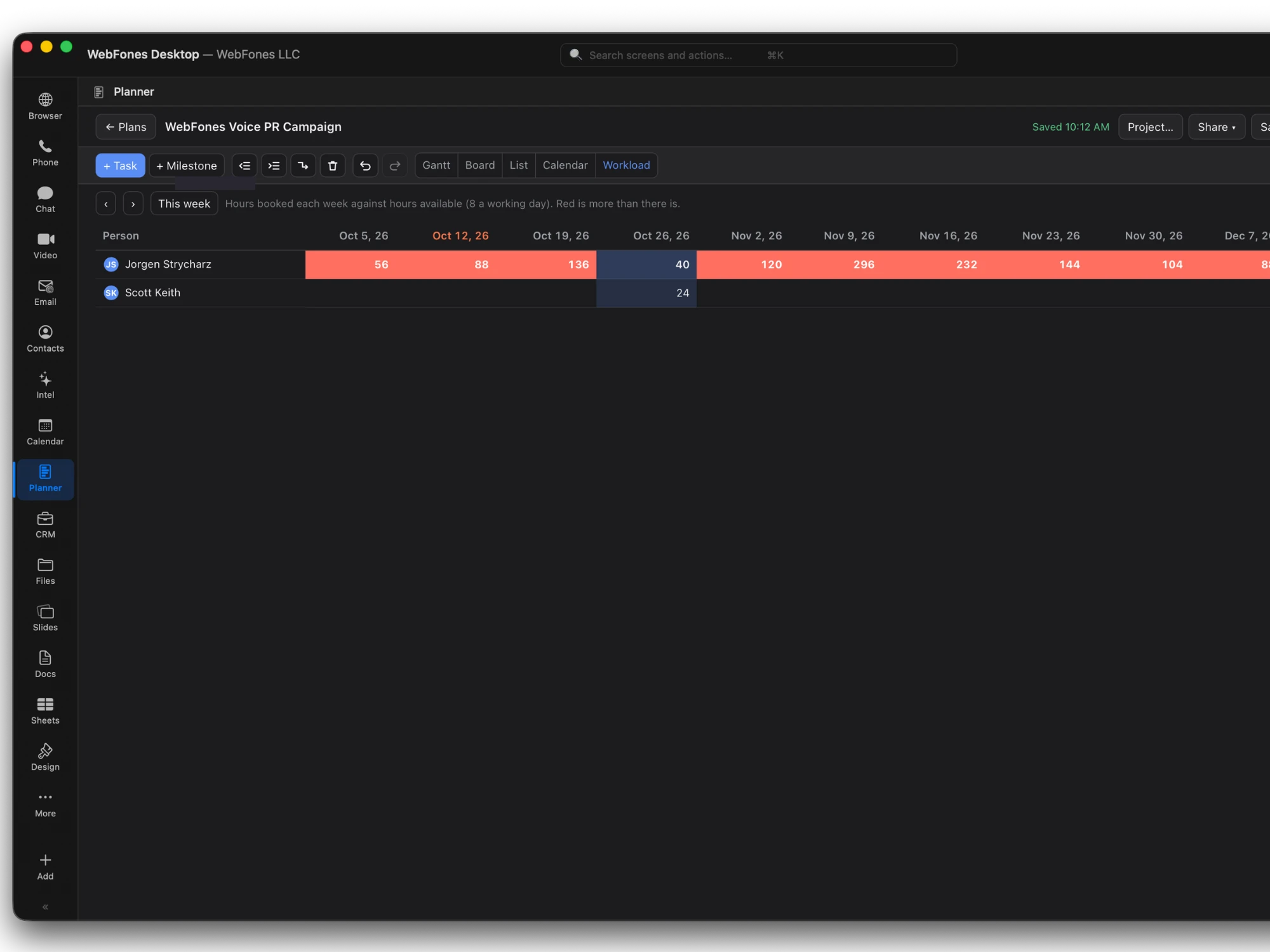The image size is (1270, 952).
Task: Open the Intel app in the sidebar
Action: pyautogui.click(x=45, y=385)
